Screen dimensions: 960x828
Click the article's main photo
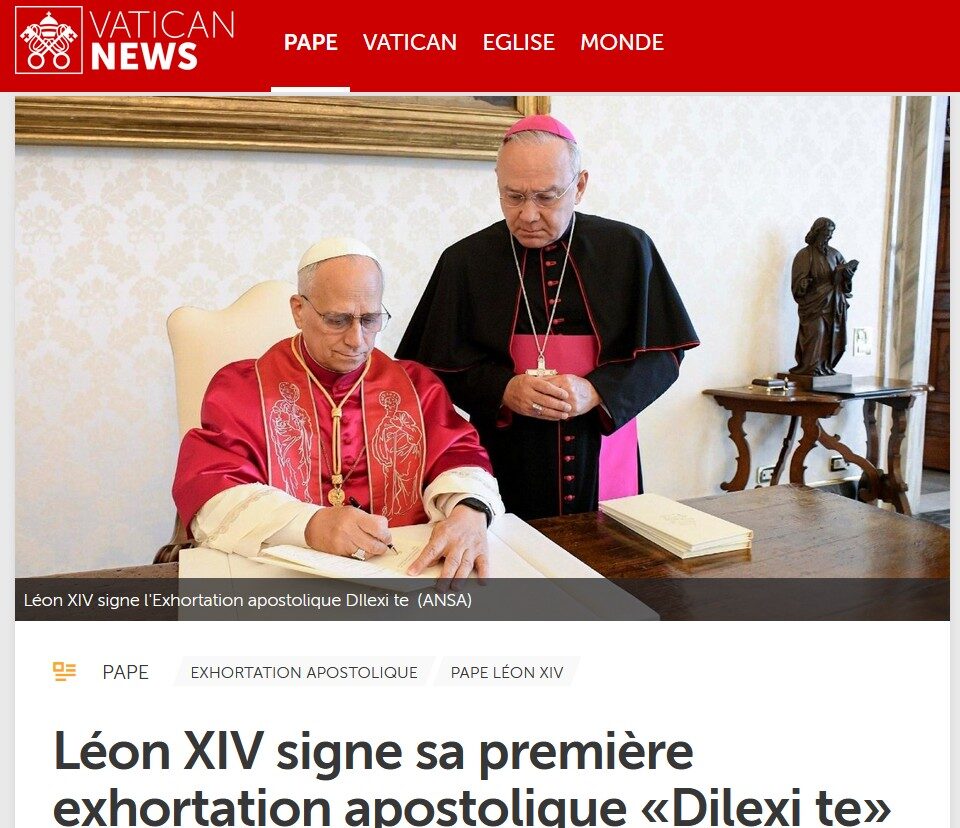[x=482, y=358]
